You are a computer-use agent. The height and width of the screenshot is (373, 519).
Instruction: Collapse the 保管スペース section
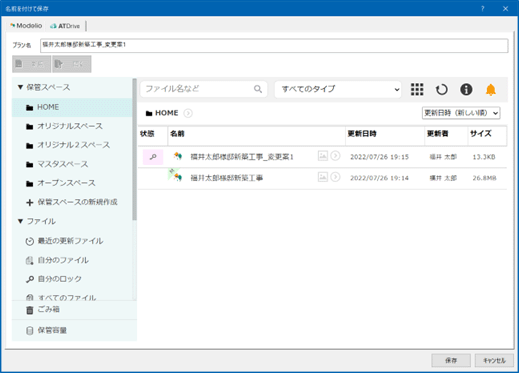point(20,87)
